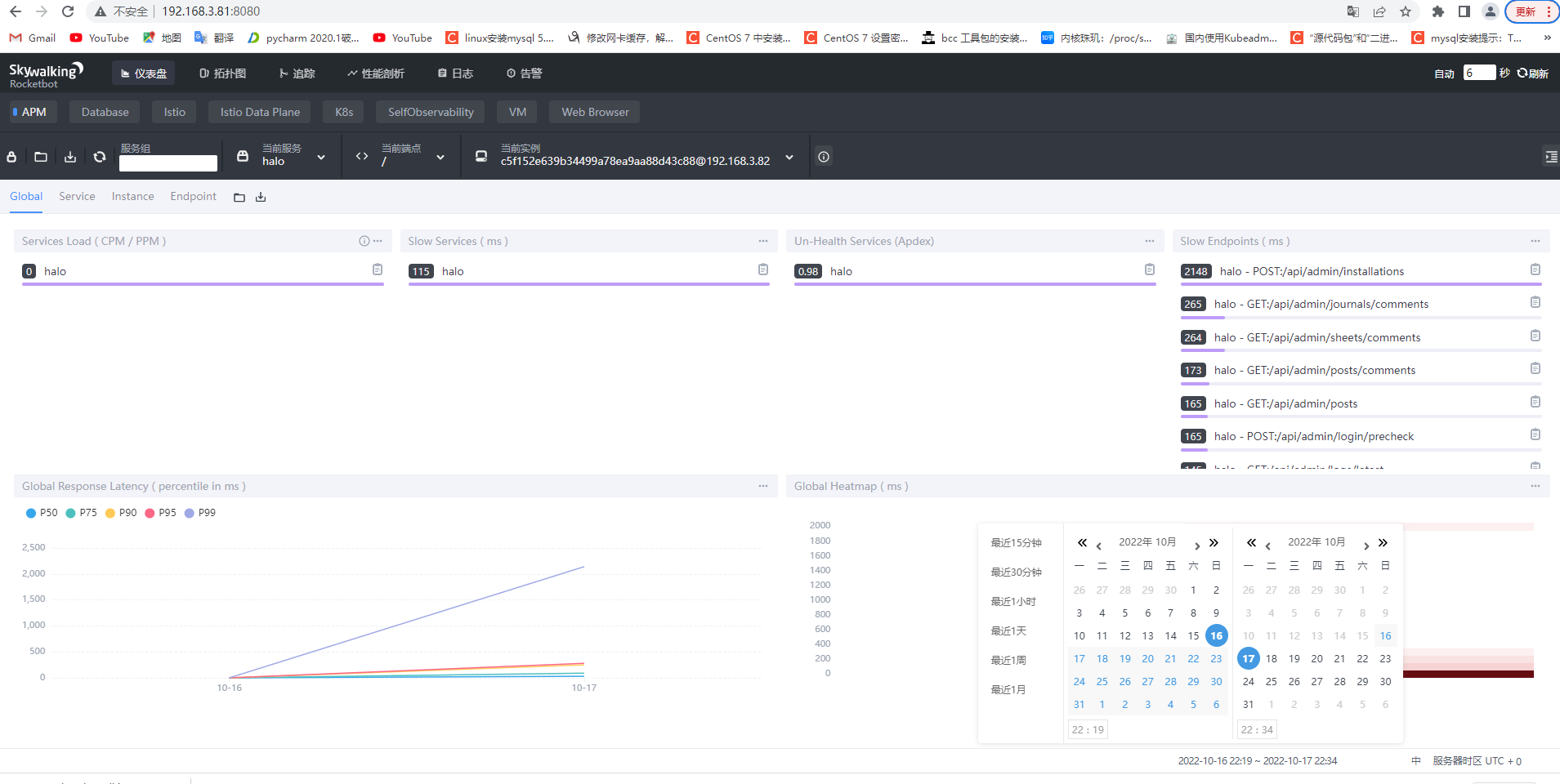Bookmark this page with star icon
The width and height of the screenshot is (1560, 784).
click(x=1406, y=11)
